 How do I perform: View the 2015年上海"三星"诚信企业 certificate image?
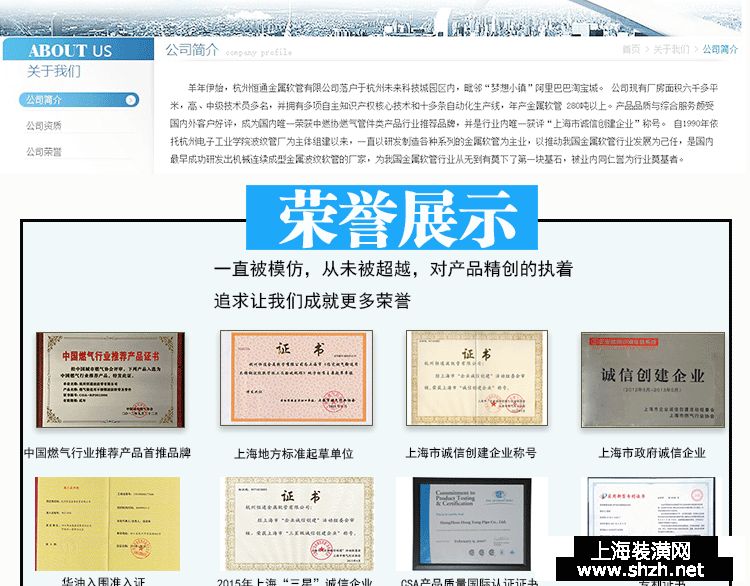point(293,524)
